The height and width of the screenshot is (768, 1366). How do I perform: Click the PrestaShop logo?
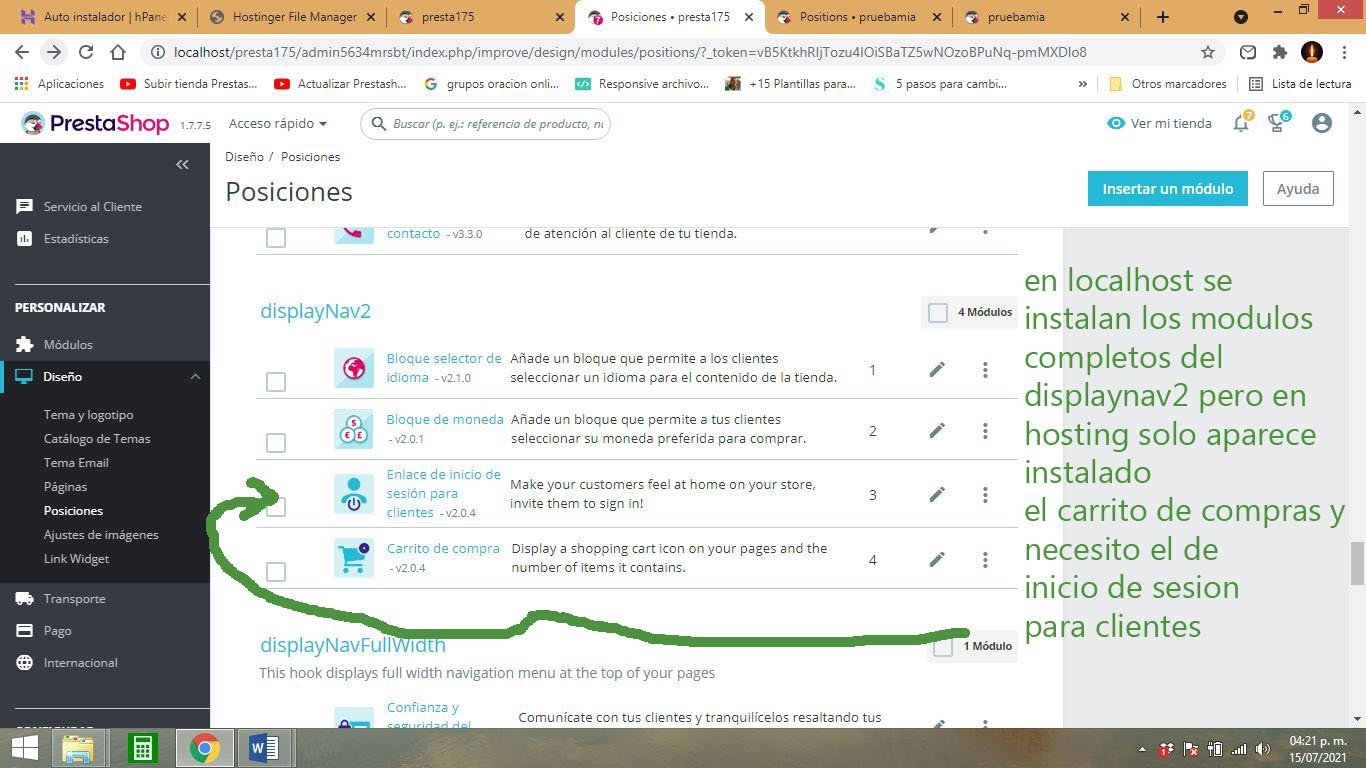coord(96,124)
